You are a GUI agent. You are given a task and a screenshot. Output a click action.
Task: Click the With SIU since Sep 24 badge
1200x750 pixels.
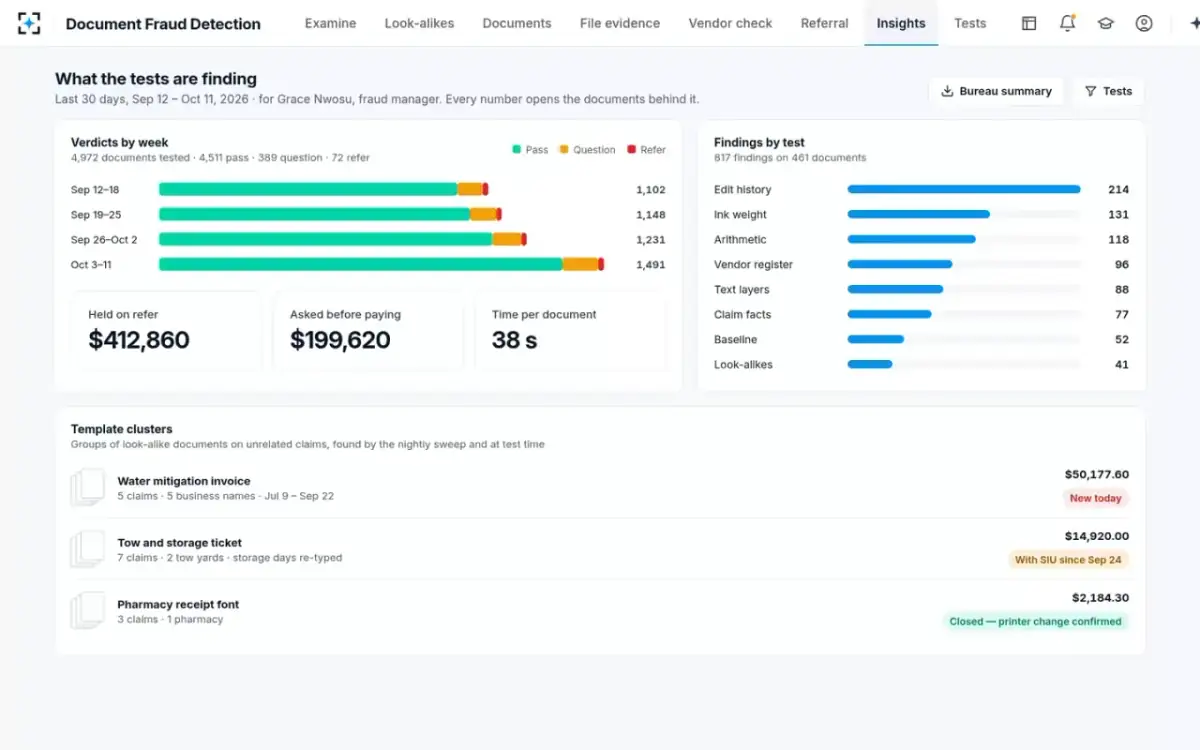[1068, 560]
